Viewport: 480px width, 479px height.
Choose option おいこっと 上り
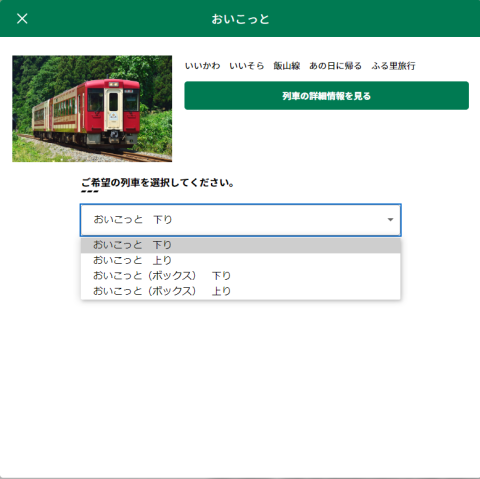(x=240, y=260)
